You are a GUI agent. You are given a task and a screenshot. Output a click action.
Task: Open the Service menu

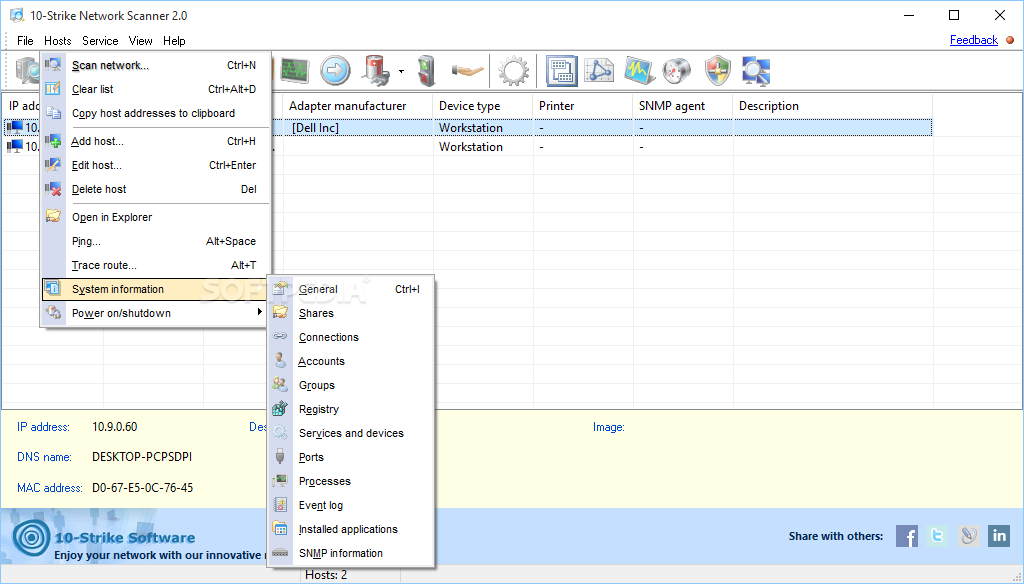100,41
